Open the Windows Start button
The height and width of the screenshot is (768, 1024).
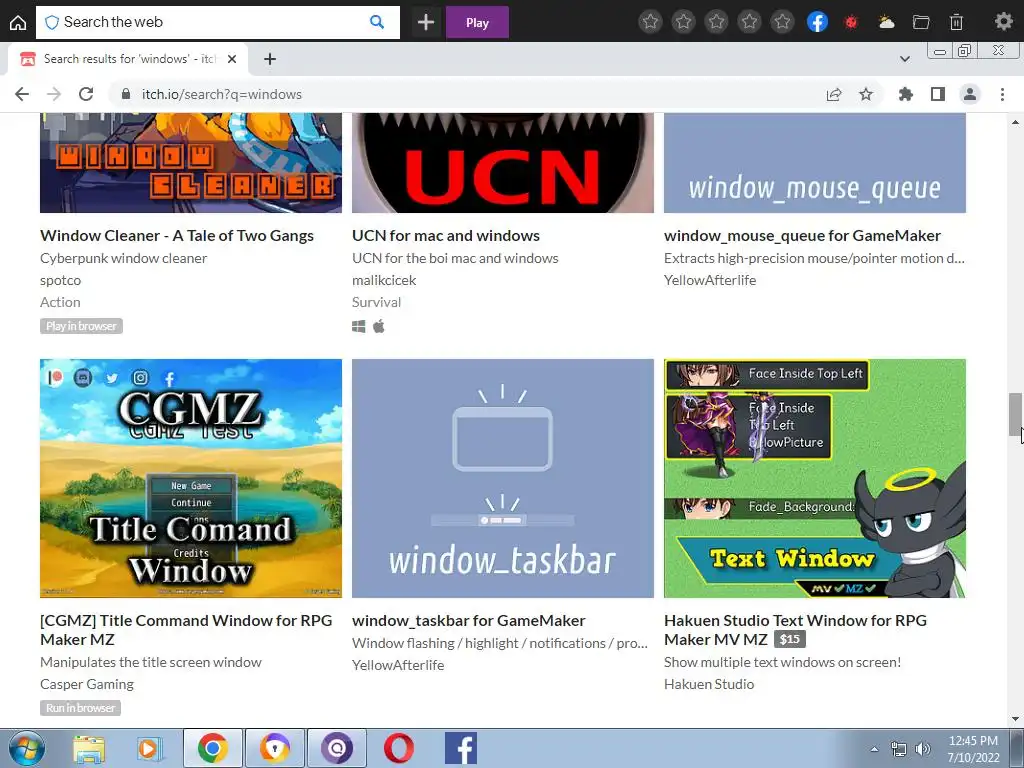(x=26, y=748)
